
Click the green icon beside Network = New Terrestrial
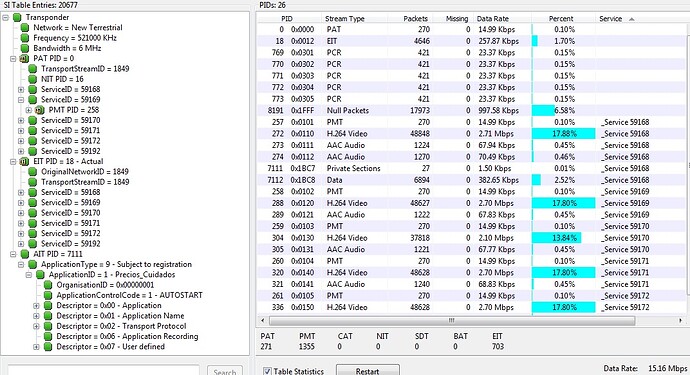point(25,28)
